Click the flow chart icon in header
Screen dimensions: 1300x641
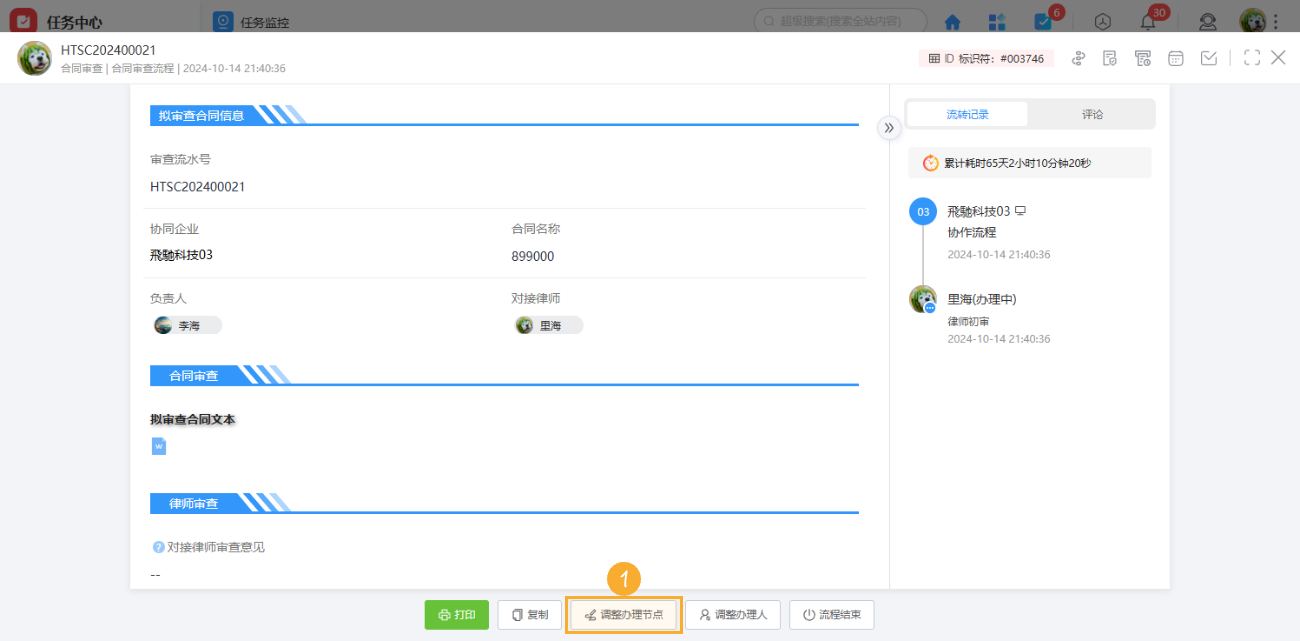click(1078, 58)
